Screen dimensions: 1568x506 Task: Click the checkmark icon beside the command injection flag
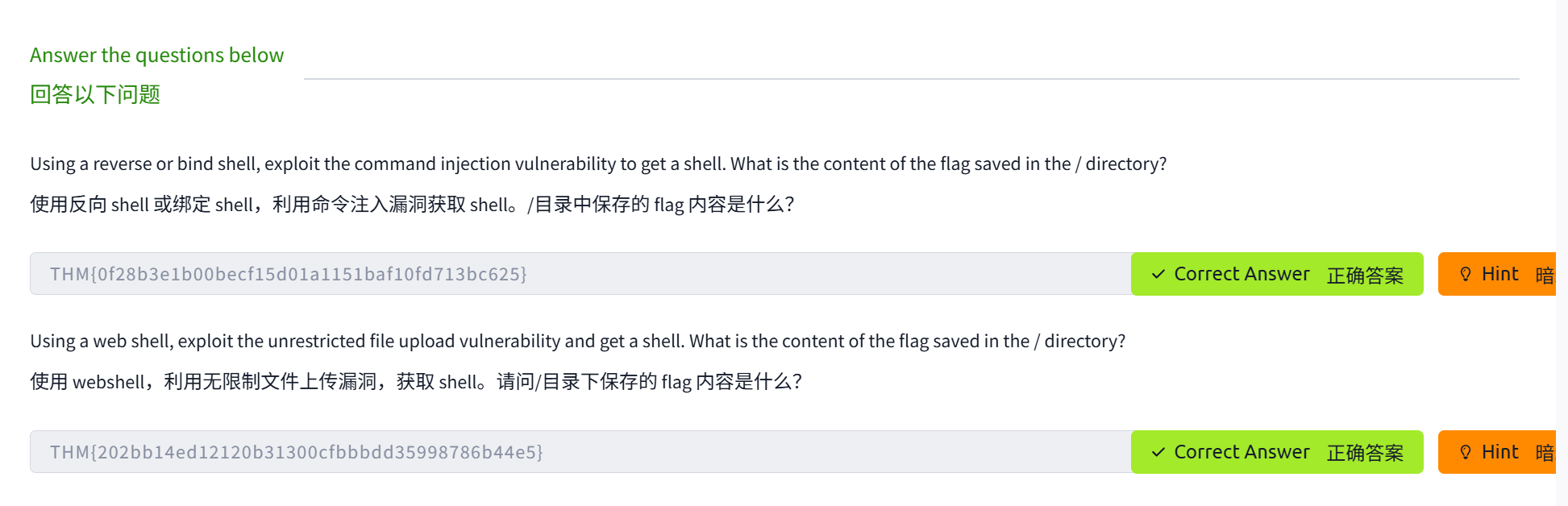point(1158,275)
